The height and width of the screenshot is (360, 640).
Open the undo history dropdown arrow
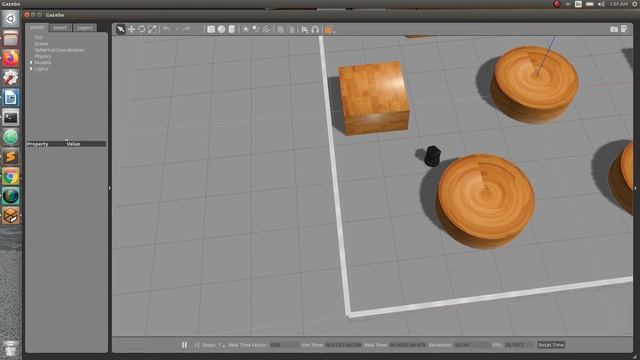click(177, 29)
